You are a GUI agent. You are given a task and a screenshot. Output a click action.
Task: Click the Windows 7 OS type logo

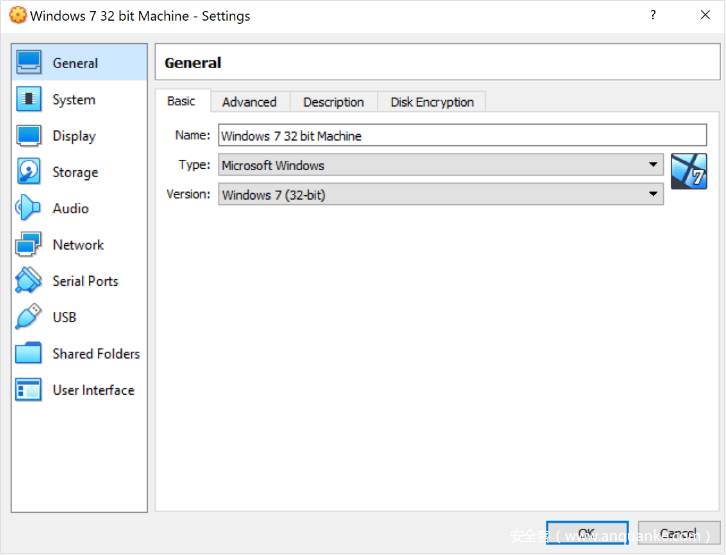pos(689,171)
